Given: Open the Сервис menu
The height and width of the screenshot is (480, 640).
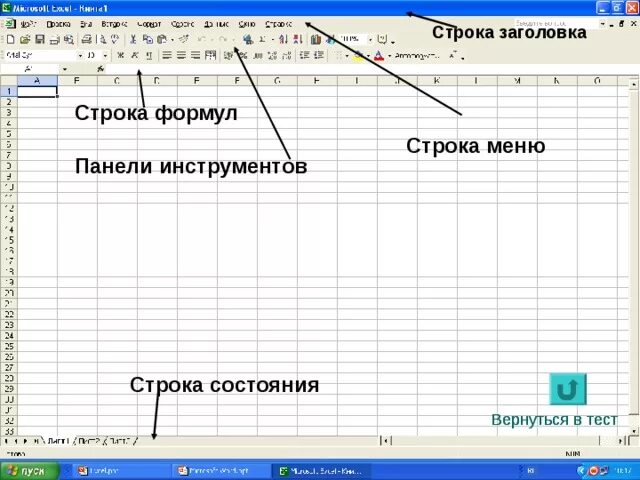Looking at the screenshot, I should pos(182,24).
